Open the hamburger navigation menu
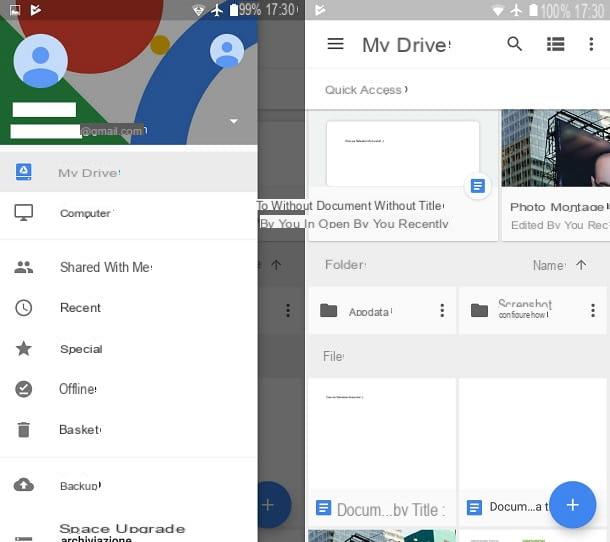This screenshot has height=542, width=610. tap(335, 44)
